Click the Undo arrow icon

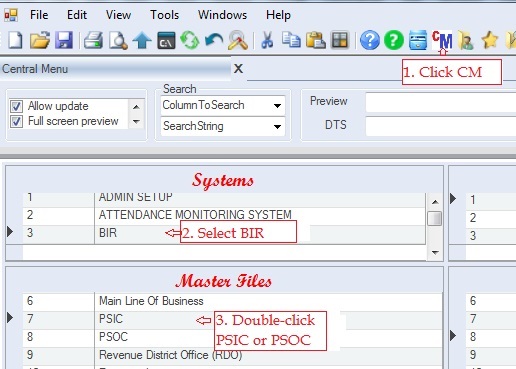point(214,40)
